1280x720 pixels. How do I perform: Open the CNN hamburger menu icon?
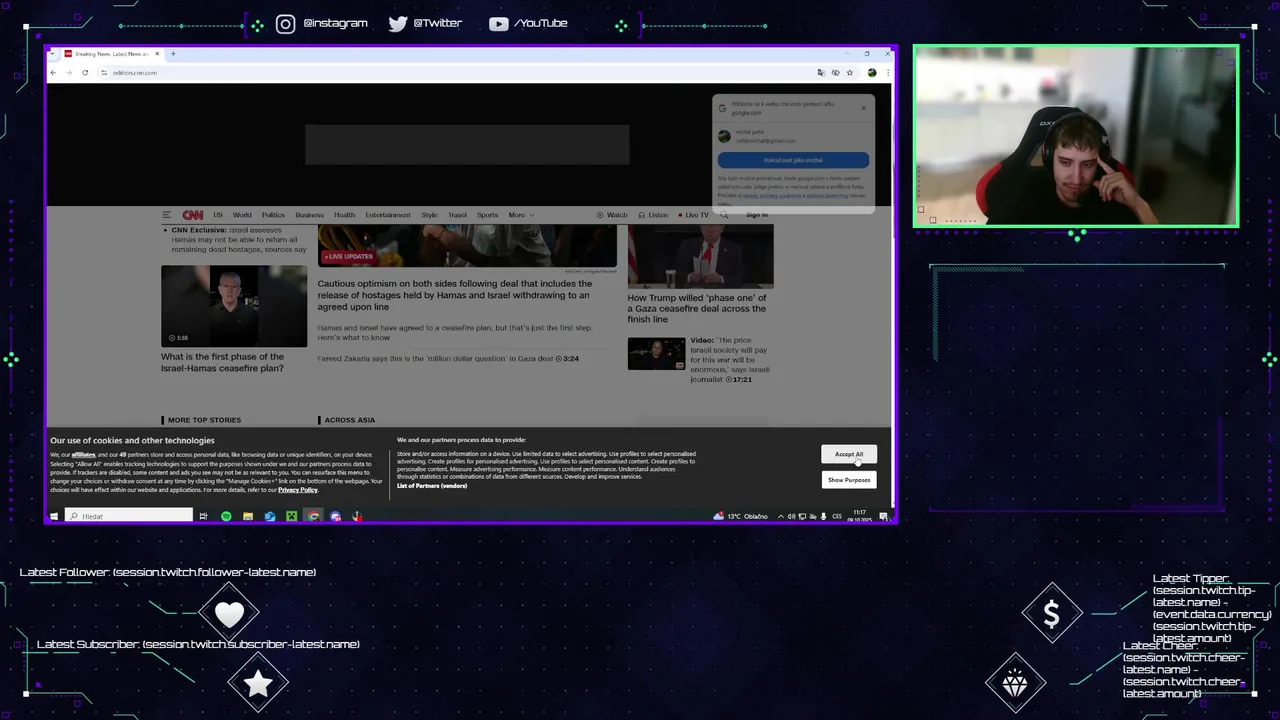(x=166, y=215)
